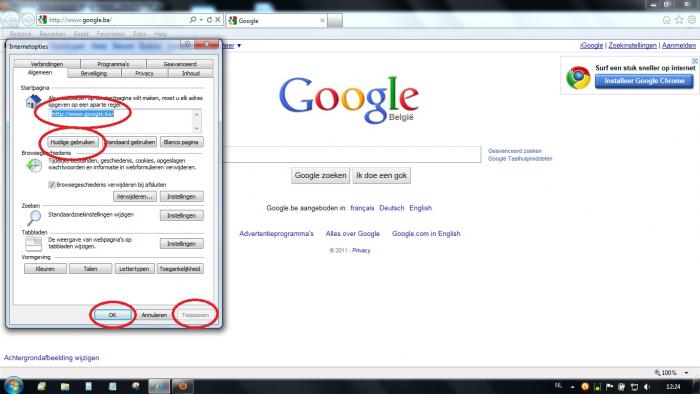Open Windows Start orb
Image resolution: width=700 pixels, height=394 pixels.
click(x=13, y=386)
